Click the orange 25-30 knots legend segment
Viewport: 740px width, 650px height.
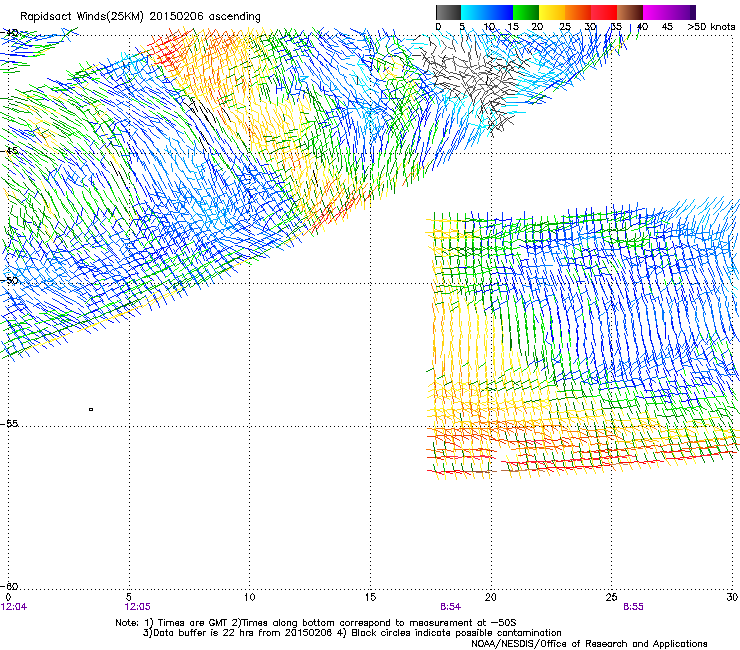point(578,12)
